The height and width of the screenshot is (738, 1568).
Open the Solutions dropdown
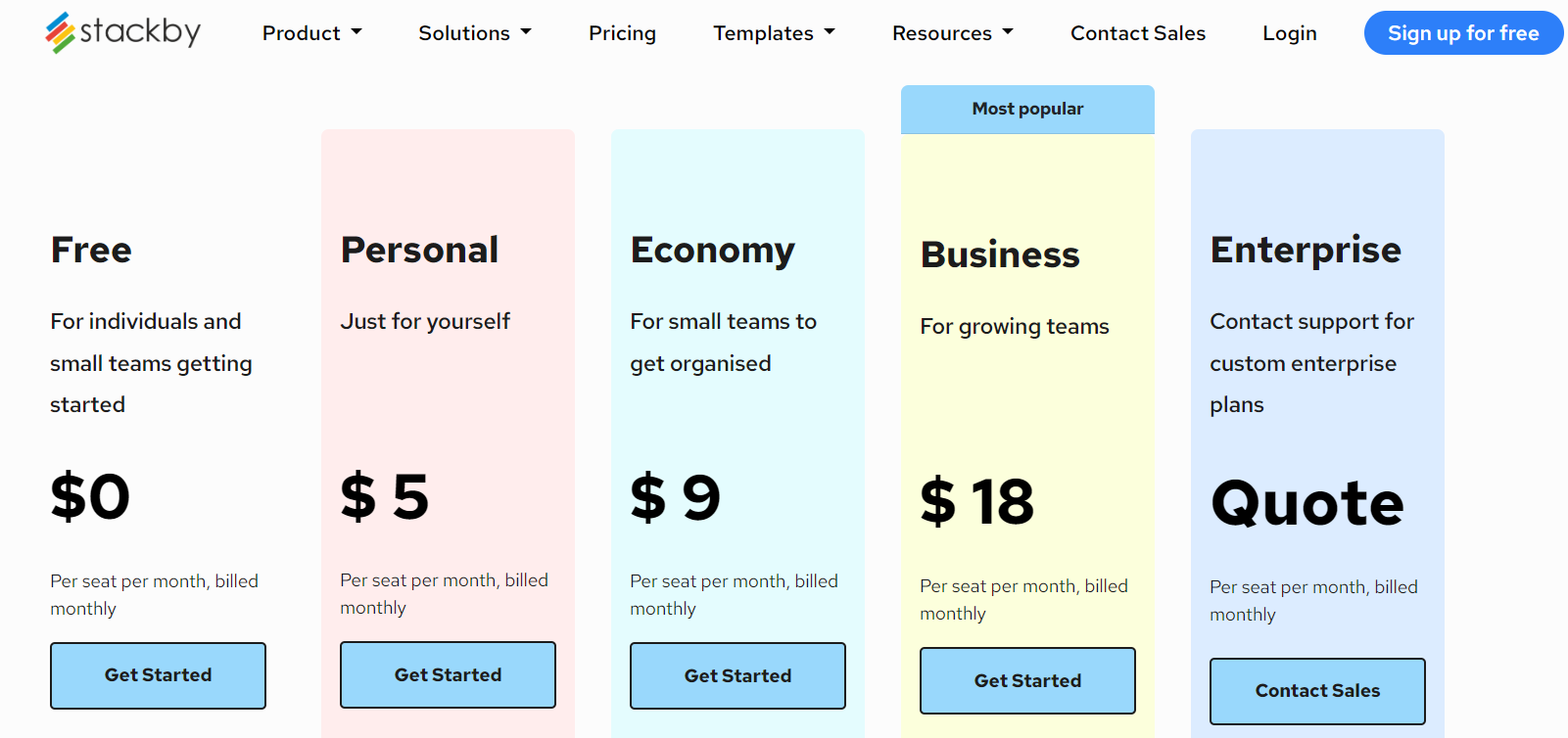[x=474, y=32]
